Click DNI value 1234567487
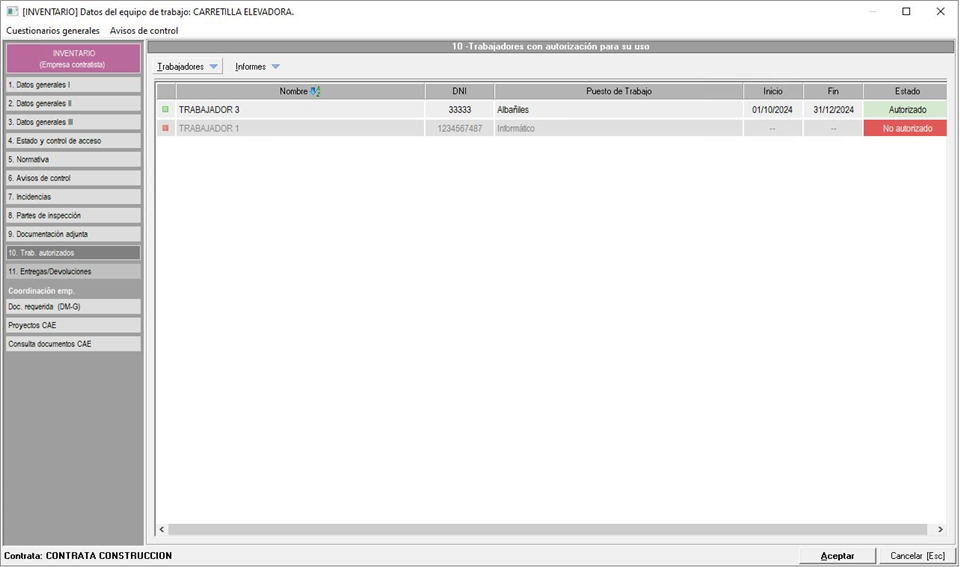The height and width of the screenshot is (567, 960). coord(459,129)
